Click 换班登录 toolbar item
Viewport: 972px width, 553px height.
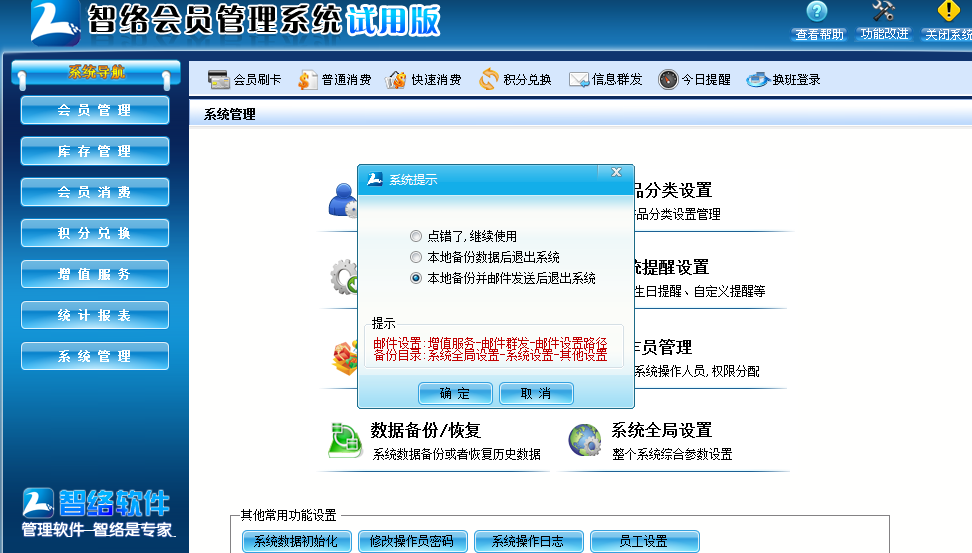click(784, 80)
